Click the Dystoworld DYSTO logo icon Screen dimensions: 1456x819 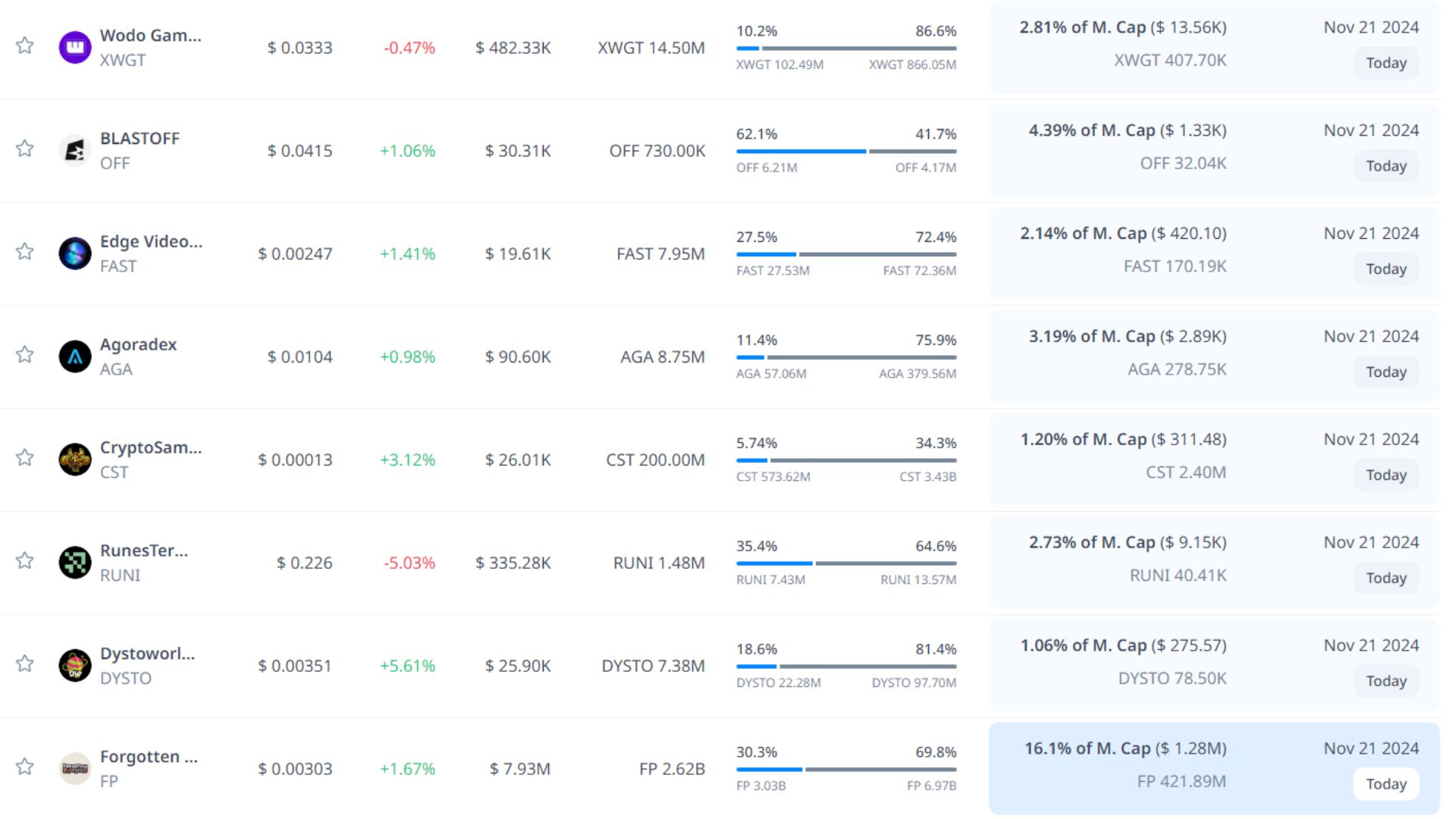tap(75, 666)
